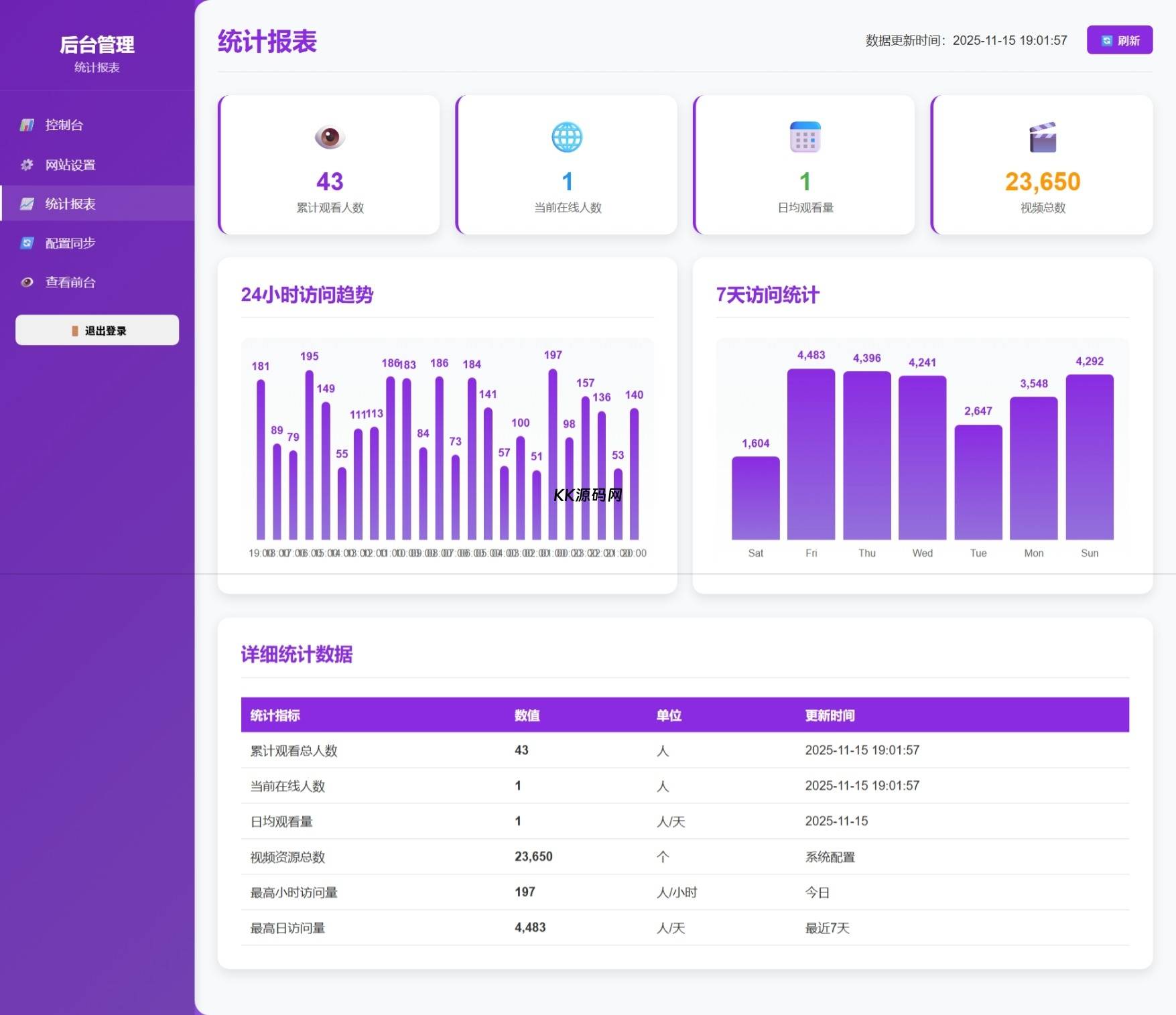Click the 退出登录 logout button
This screenshot has height=1015, width=1176.
pos(97,330)
